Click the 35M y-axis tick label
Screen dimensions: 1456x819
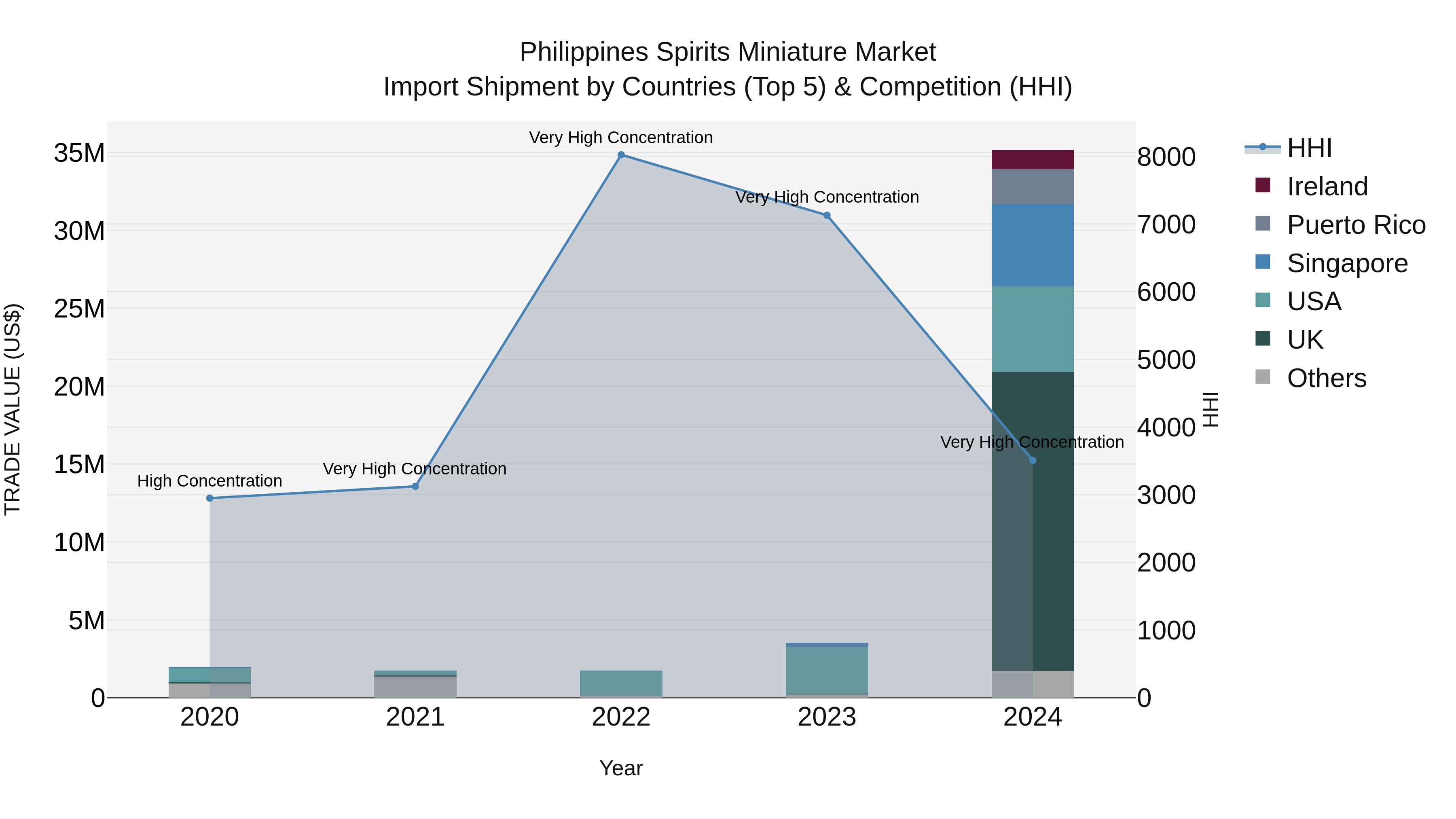79,153
